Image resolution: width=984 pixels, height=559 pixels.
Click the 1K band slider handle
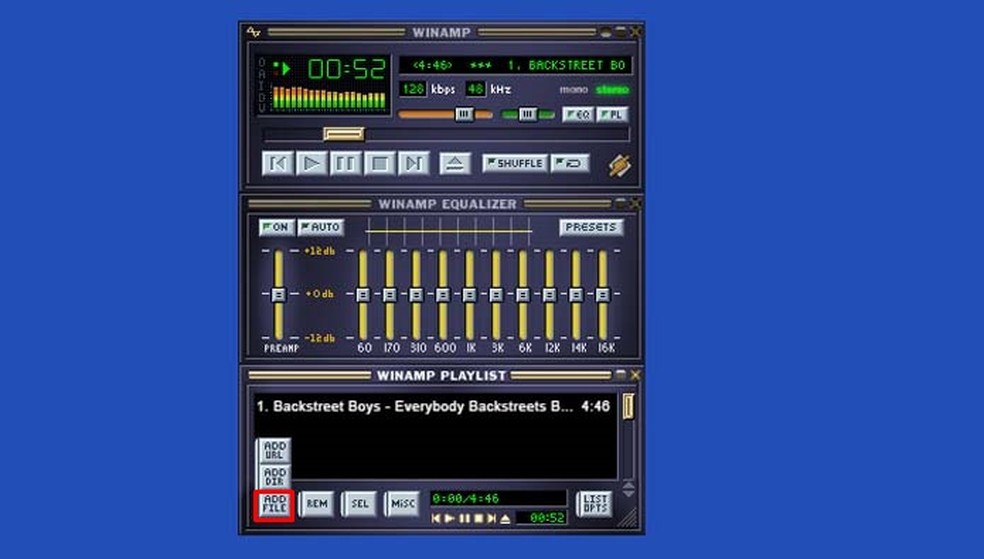pyautogui.click(x=469, y=294)
